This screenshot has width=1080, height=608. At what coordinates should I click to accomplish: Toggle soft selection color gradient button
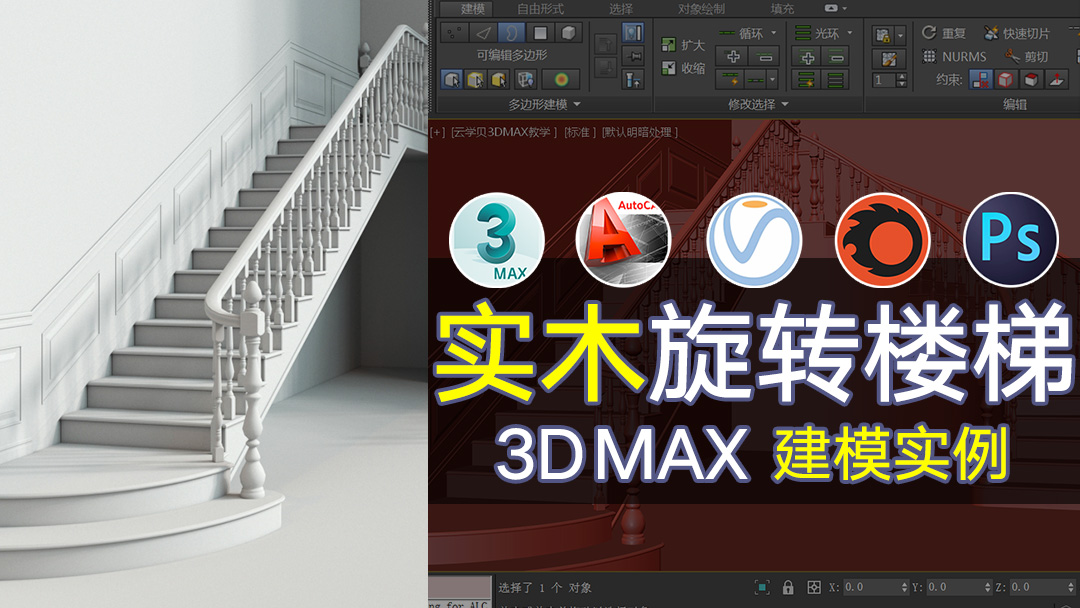pyautogui.click(x=561, y=79)
